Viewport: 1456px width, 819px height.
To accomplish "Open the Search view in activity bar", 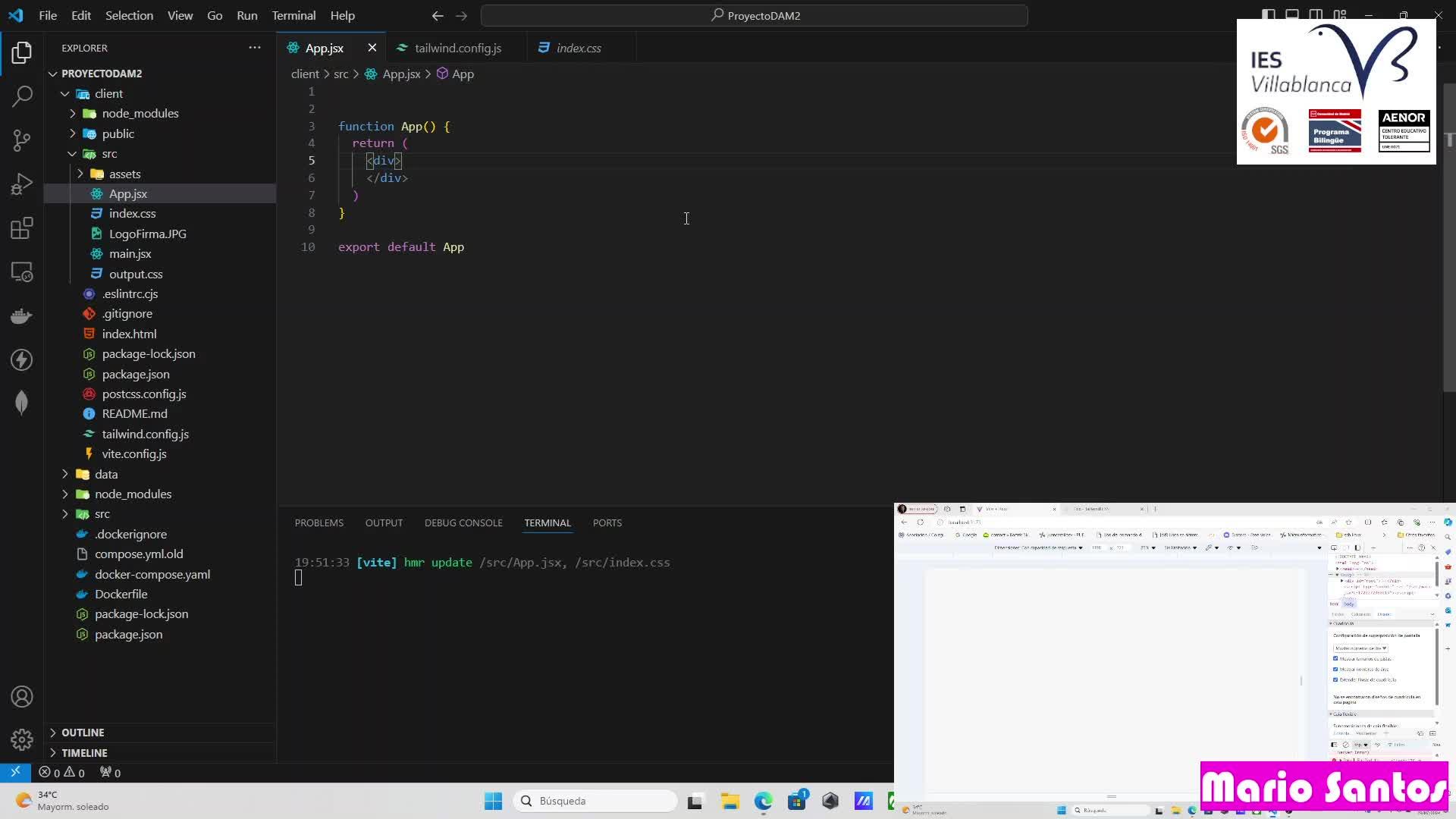I will (22, 96).
